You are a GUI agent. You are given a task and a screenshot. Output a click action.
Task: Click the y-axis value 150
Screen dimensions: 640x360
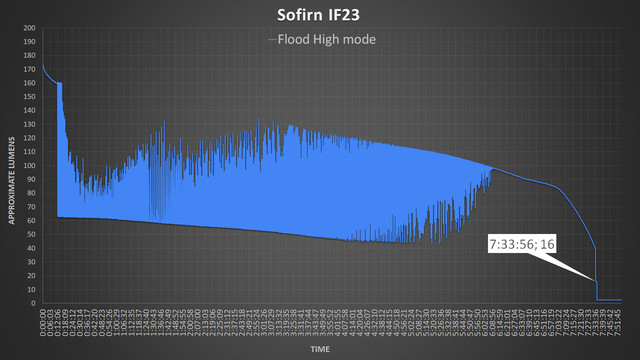29,97
